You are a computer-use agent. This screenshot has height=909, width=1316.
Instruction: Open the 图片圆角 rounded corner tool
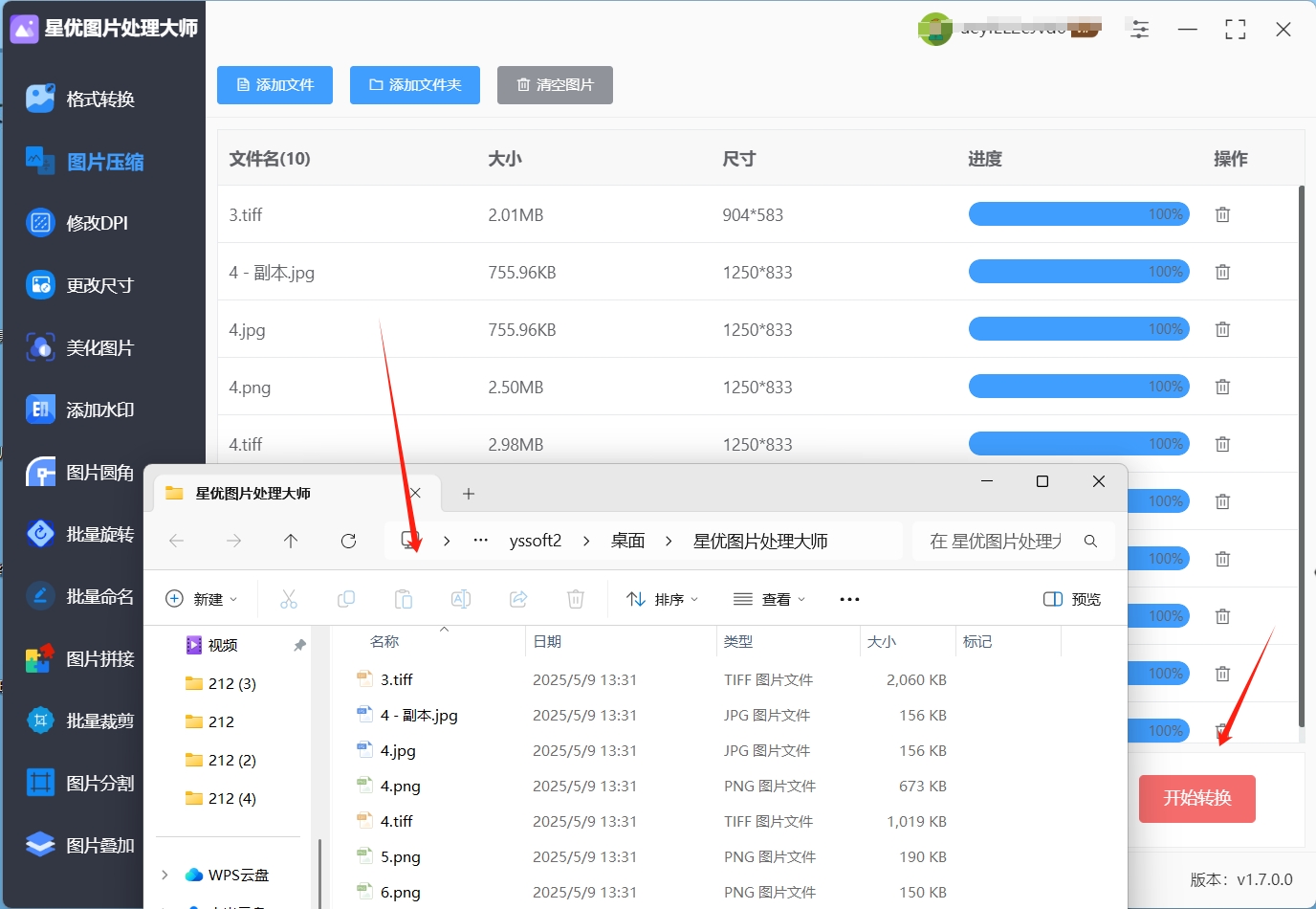(80, 473)
